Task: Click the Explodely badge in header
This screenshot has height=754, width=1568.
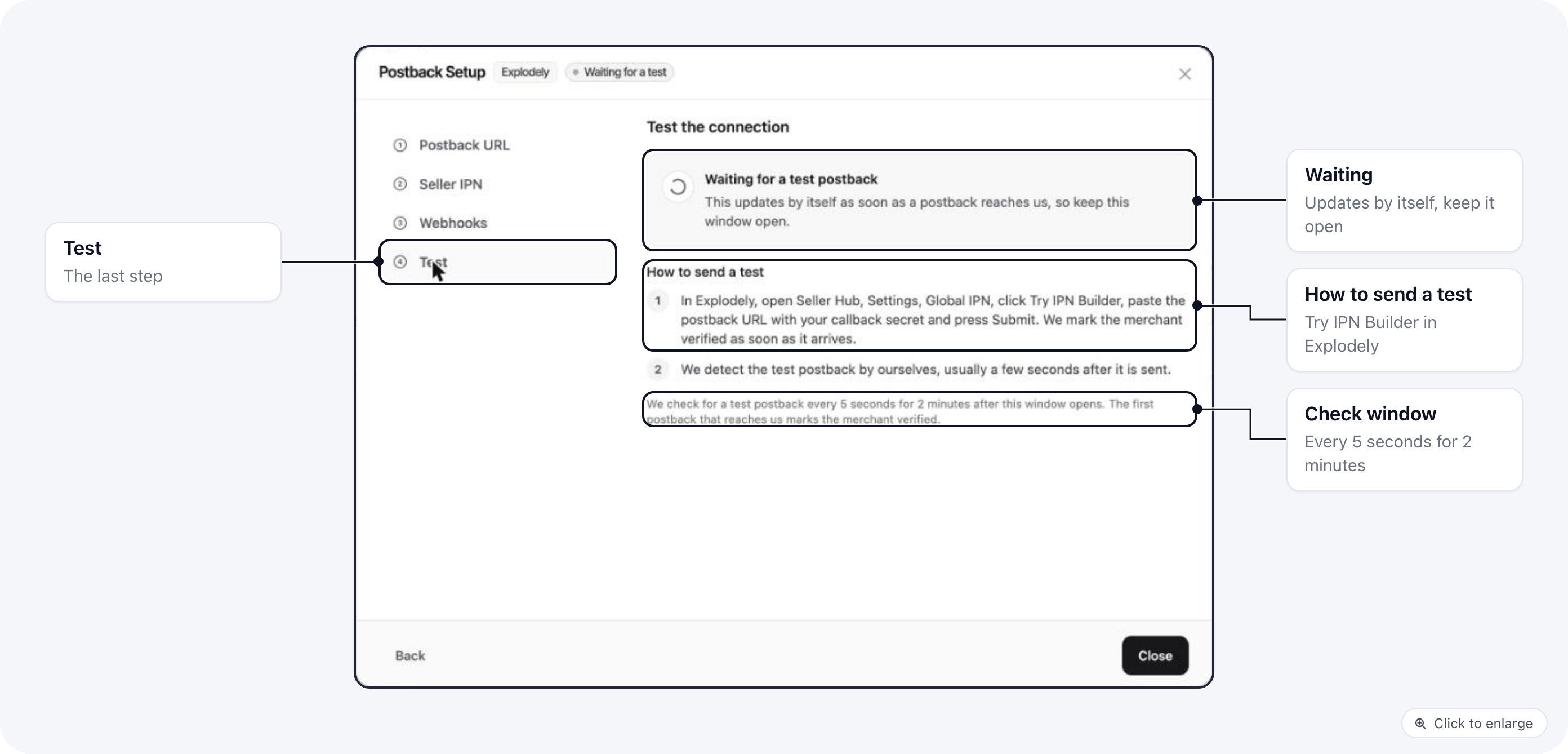Action: [525, 72]
